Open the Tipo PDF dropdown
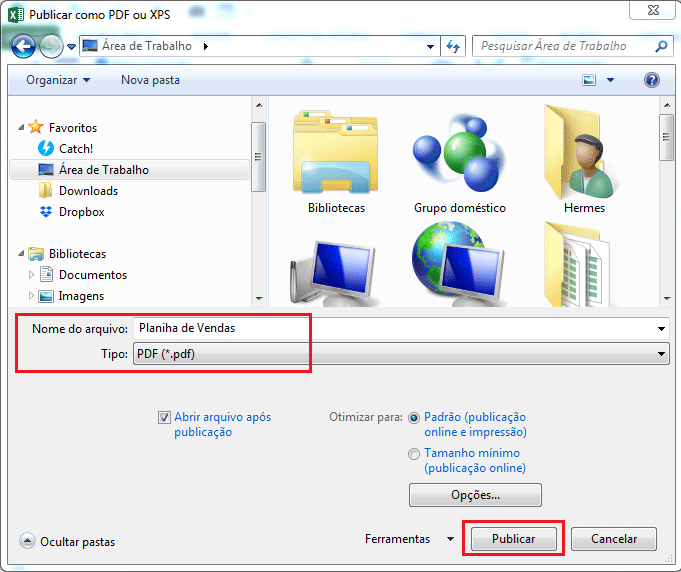The width and height of the screenshot is (681, 572). pos(400,354)
